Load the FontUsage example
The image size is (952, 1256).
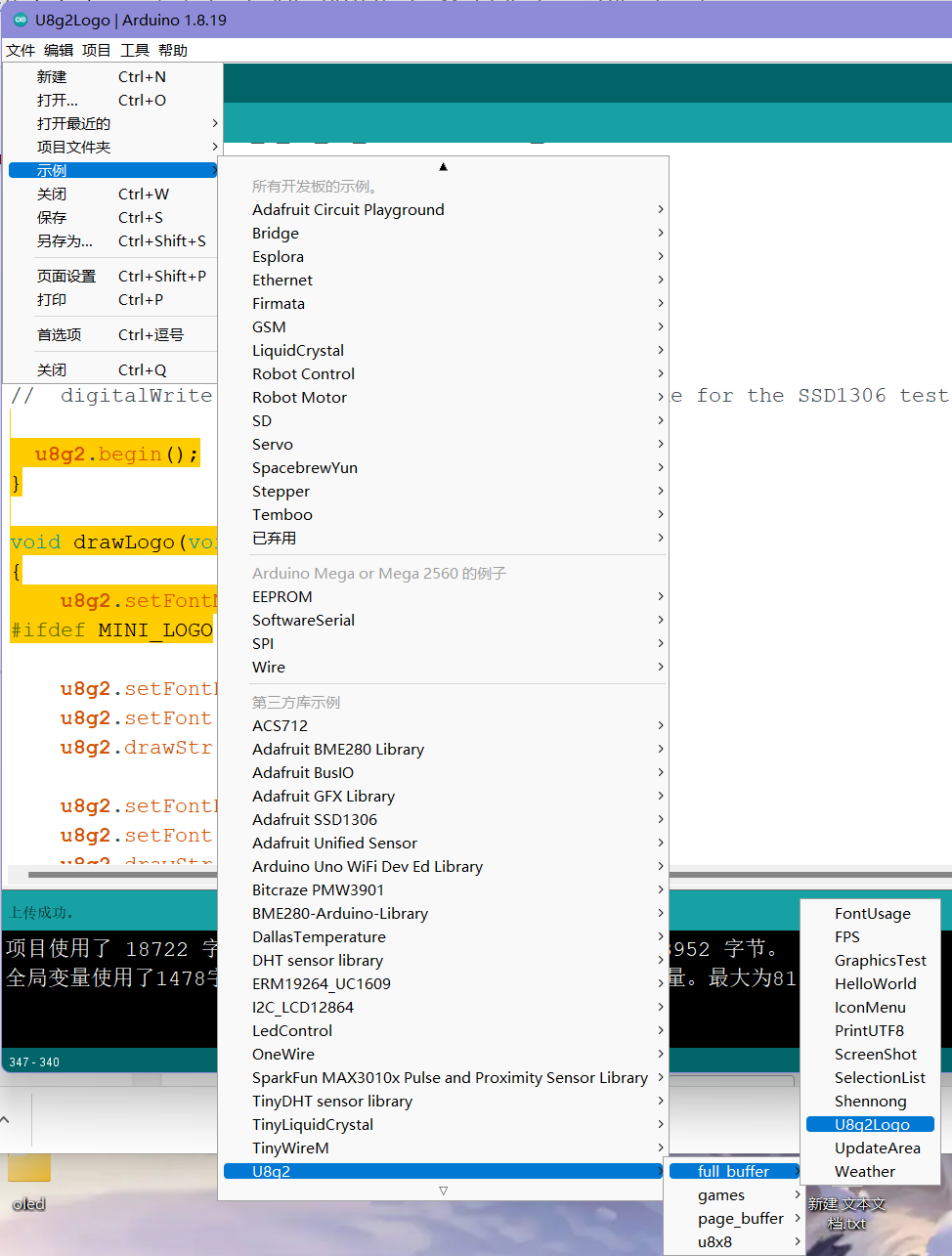point(870,913)
